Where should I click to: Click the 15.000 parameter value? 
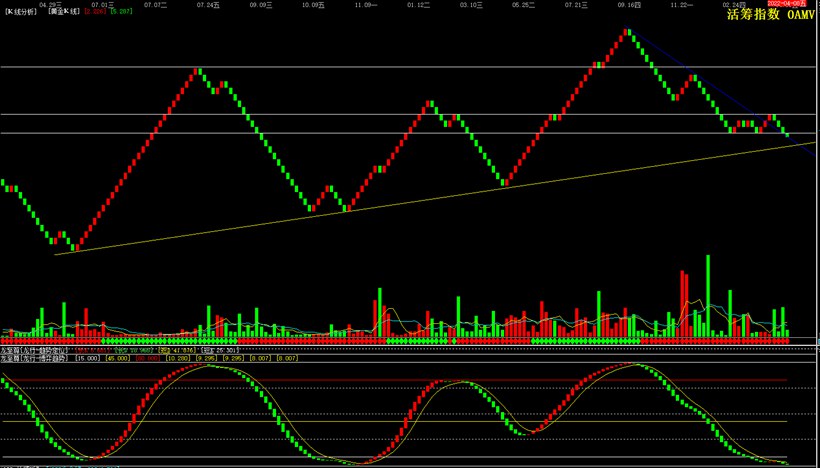(87, 358)
